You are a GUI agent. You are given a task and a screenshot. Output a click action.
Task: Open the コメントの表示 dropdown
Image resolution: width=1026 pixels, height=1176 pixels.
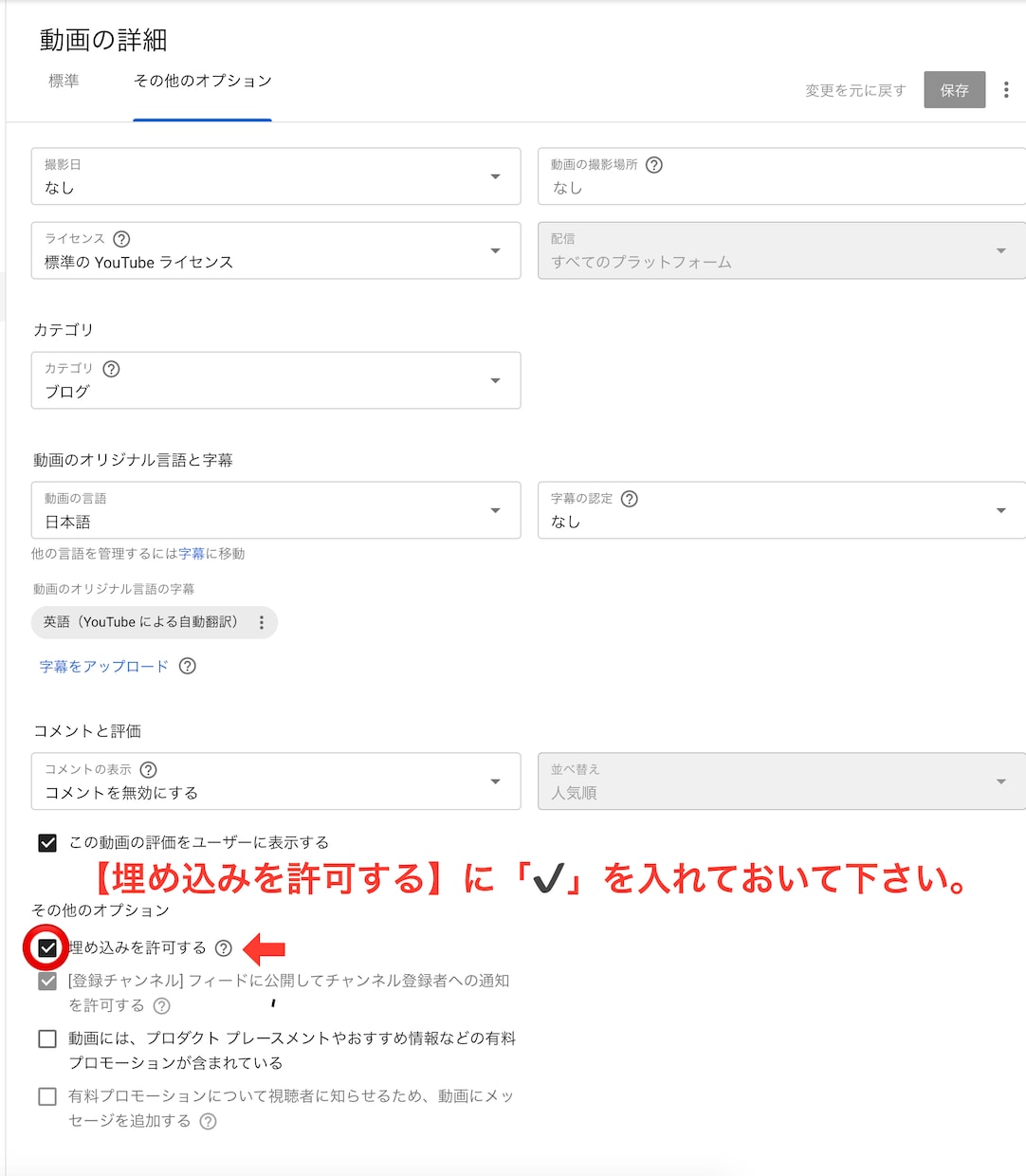[x=276, y=781]
